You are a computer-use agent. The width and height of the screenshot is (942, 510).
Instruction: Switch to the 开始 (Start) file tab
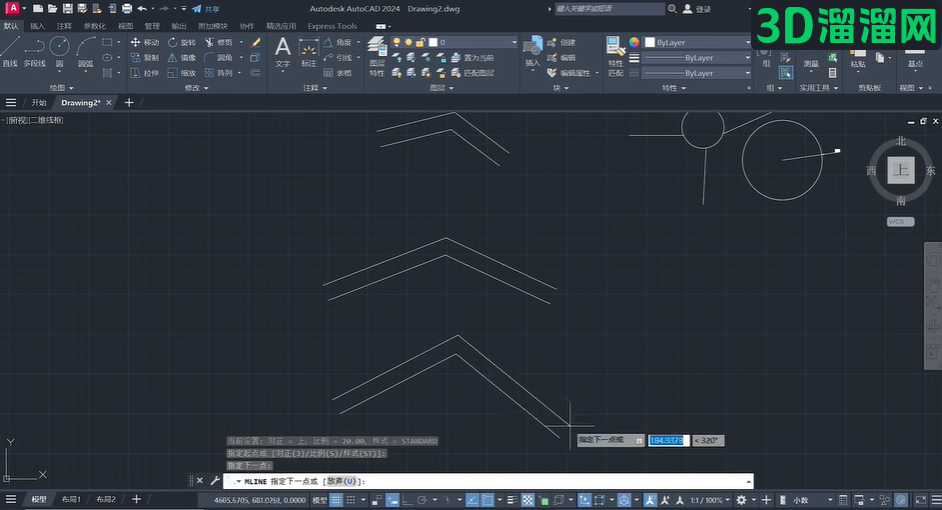point(38,103)
